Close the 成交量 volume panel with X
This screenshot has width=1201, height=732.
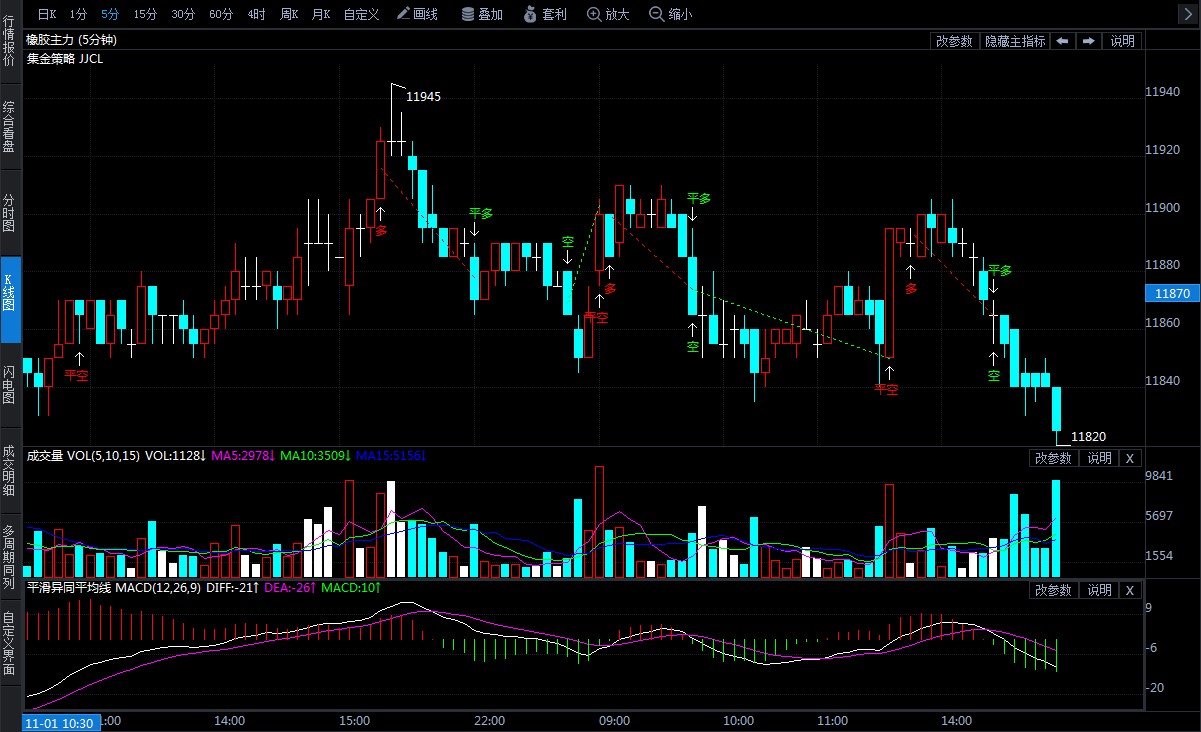[1129, 458]
